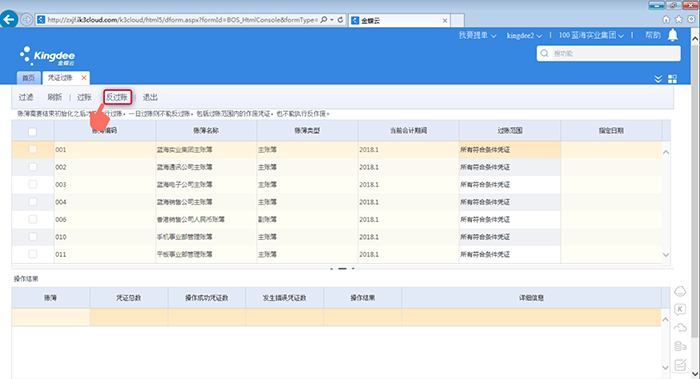Click the magnifier icon in search box
This screenshot has height=379, width=700.
coord(544,54)
